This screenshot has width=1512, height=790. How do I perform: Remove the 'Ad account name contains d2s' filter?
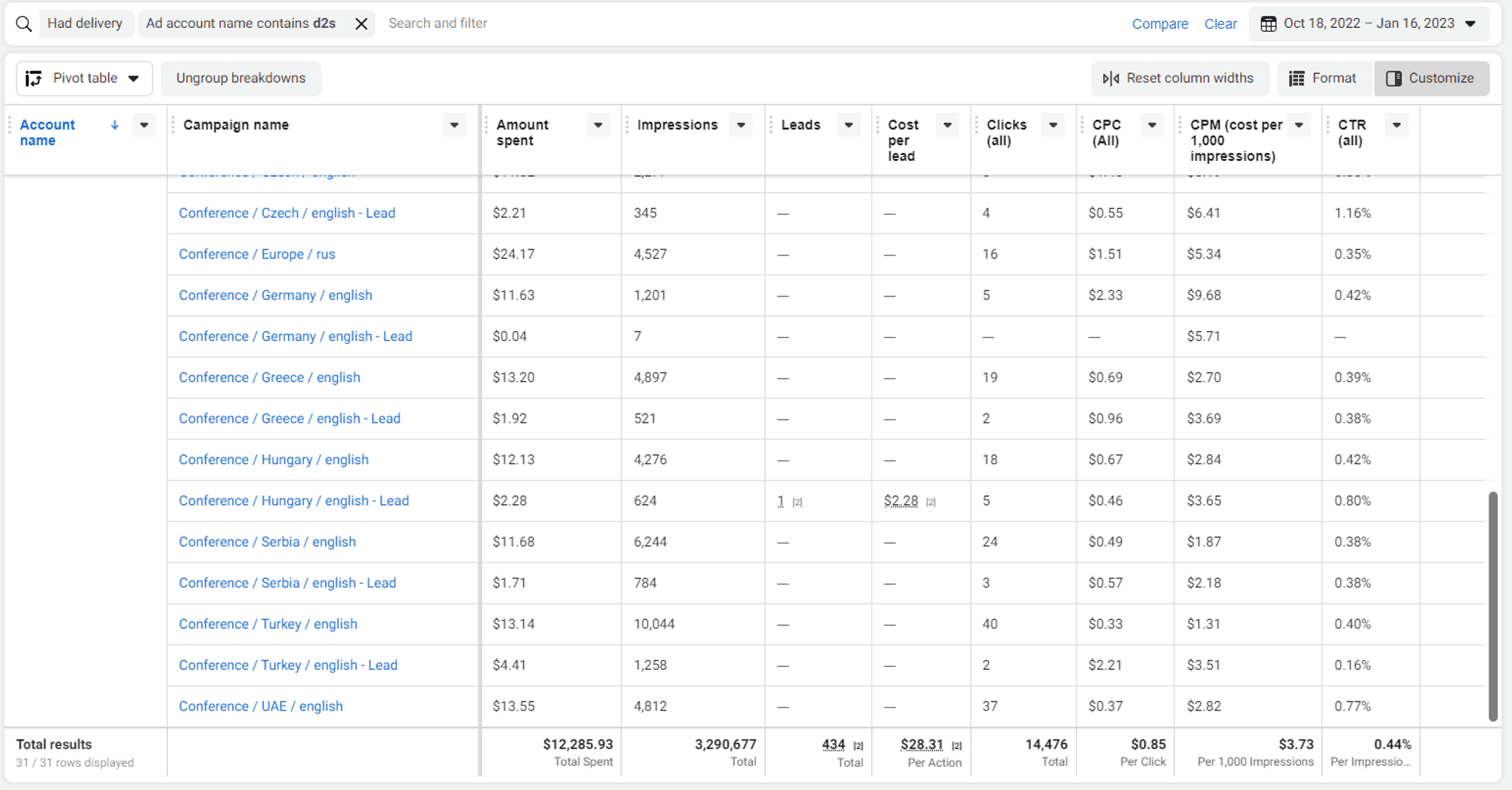(361, 23)
